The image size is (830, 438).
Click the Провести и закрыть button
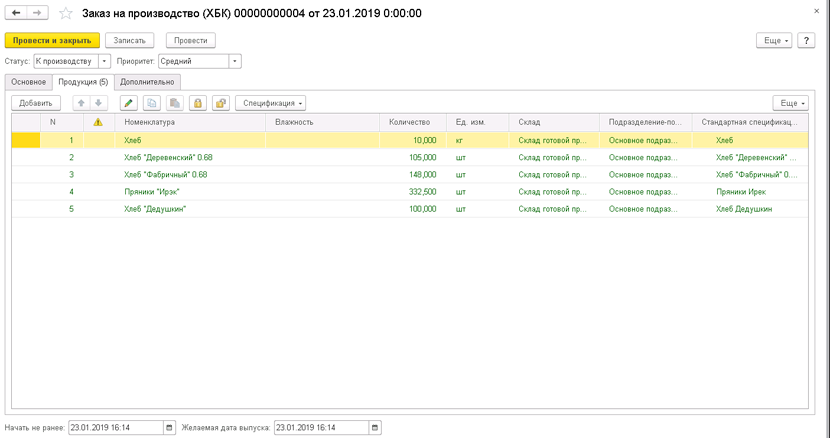point(52,40)
